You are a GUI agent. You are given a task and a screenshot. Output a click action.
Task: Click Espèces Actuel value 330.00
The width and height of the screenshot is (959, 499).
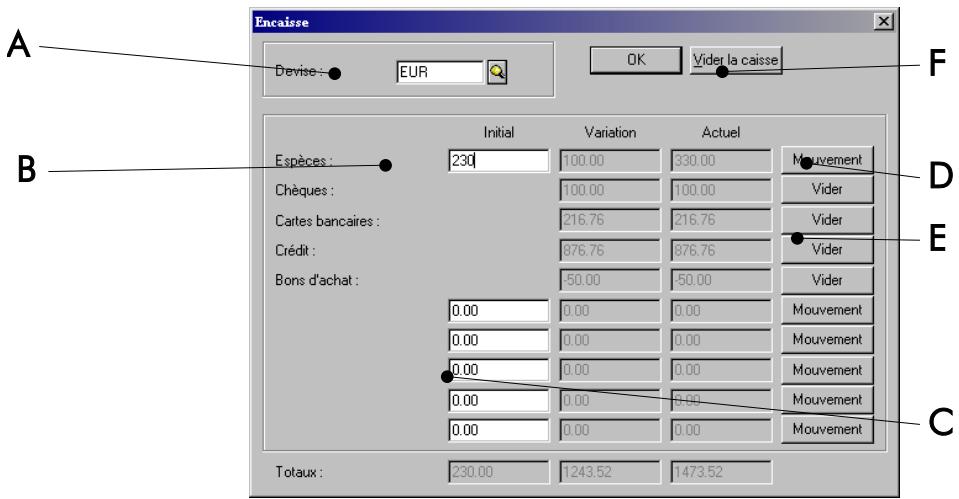(721, 161)
